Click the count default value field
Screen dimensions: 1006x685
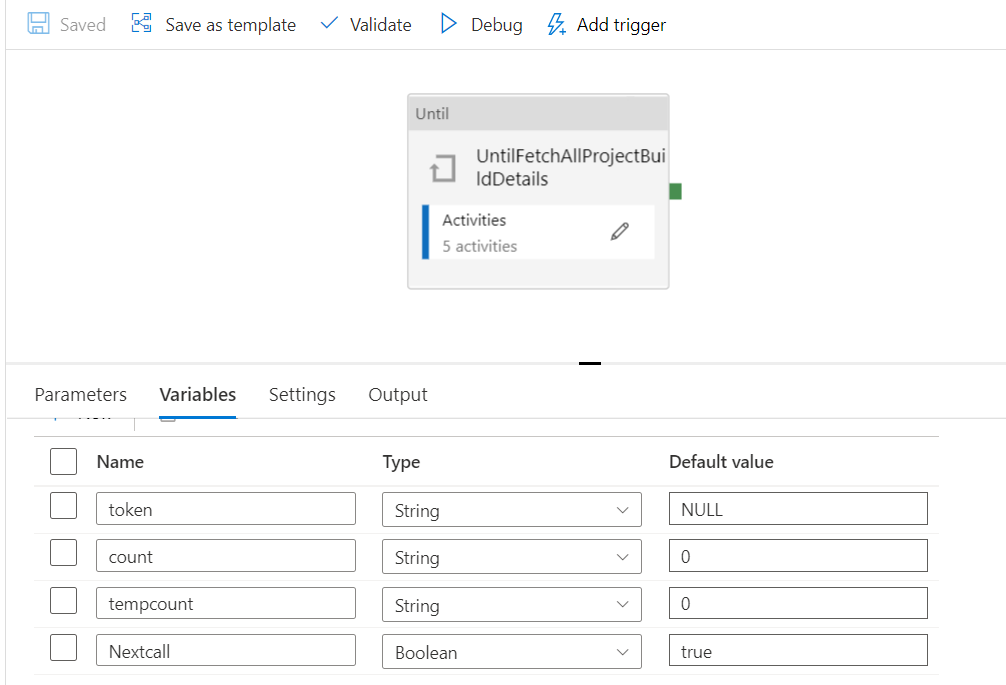click(797, 556)
